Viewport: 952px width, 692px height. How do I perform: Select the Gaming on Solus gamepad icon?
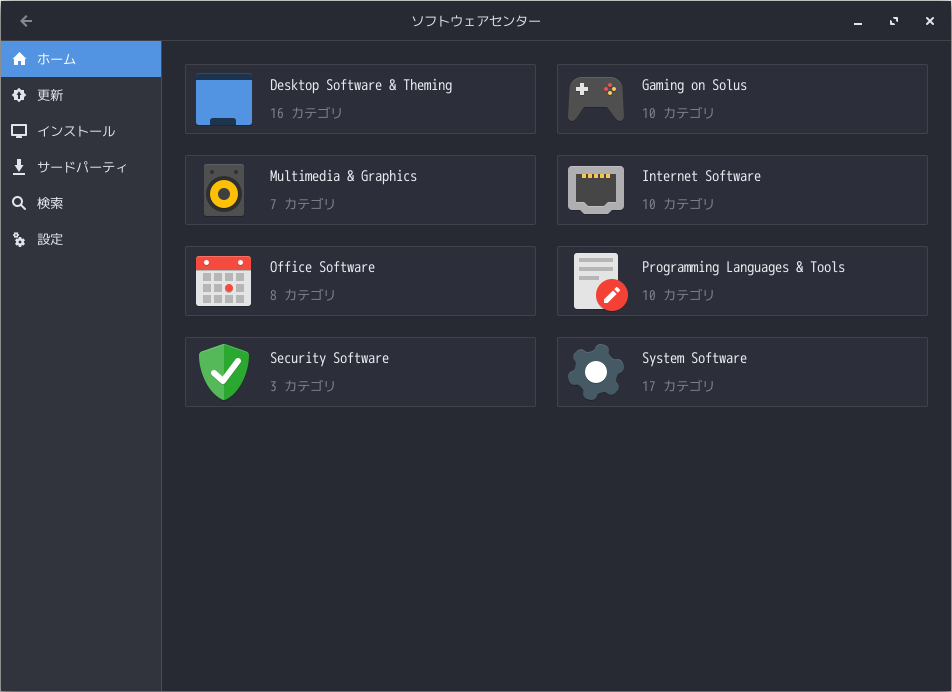[x=595, y=98]
